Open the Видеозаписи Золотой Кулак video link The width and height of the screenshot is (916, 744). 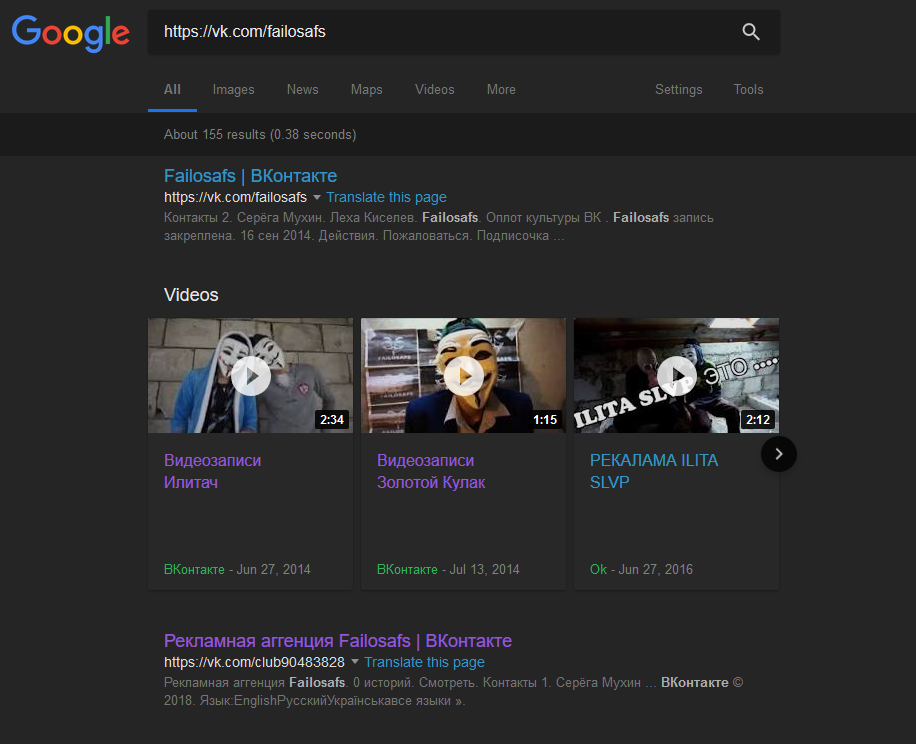(x=431, y=471)
